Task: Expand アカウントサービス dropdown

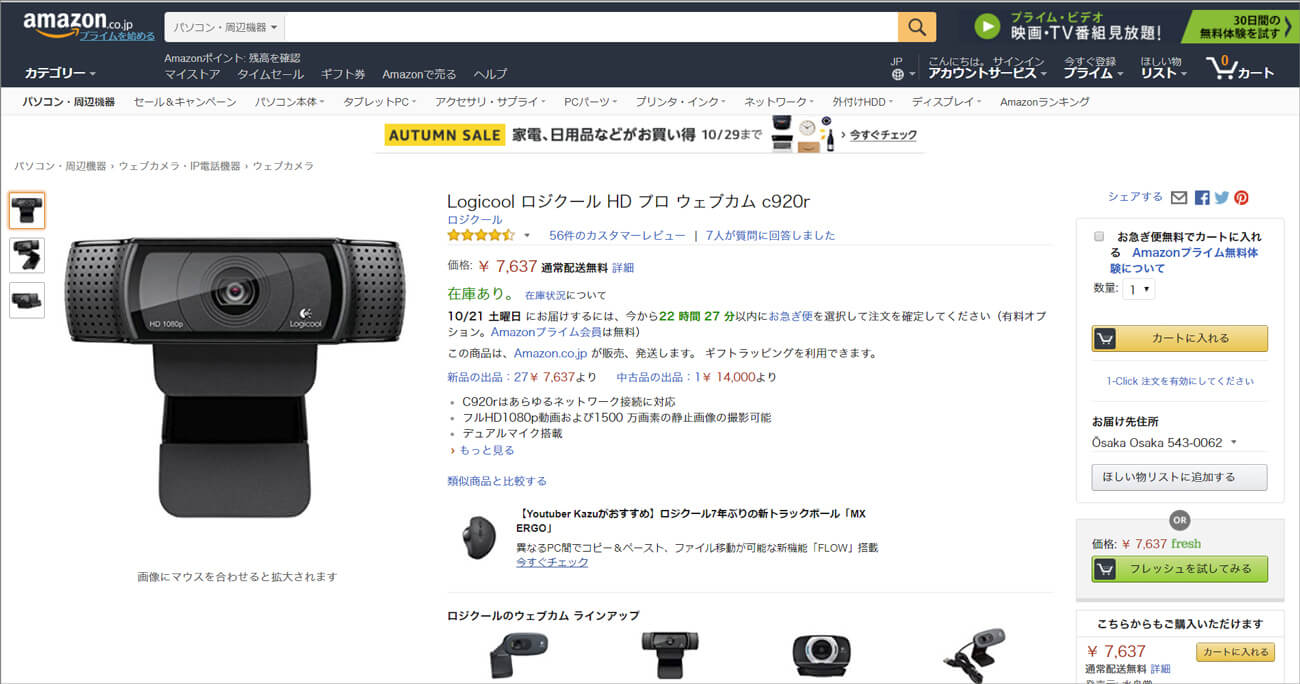Action: pyautogui.click(x=987, y=73)
